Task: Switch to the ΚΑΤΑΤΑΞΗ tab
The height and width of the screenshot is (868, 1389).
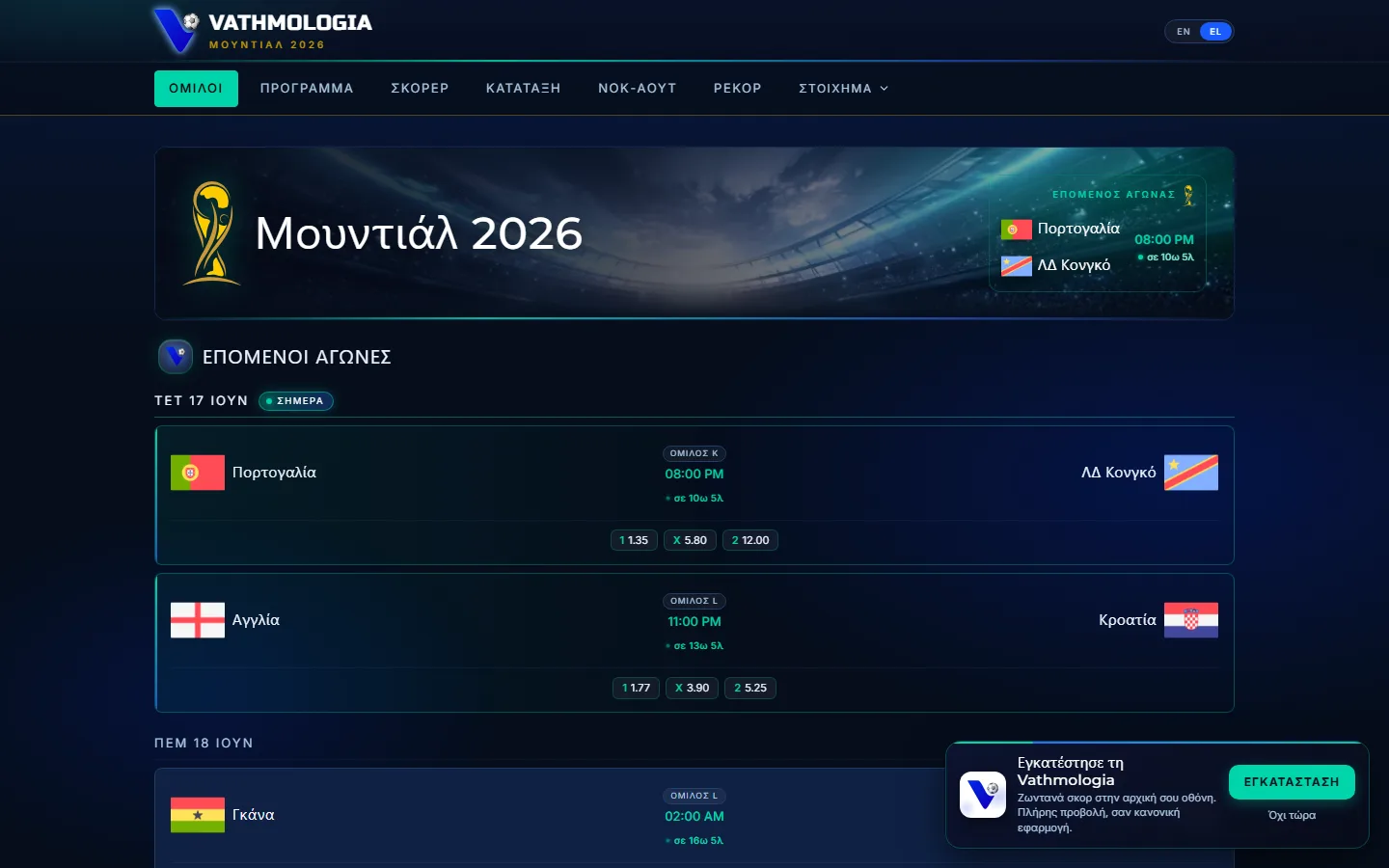Action: click(x=523, y=89)
